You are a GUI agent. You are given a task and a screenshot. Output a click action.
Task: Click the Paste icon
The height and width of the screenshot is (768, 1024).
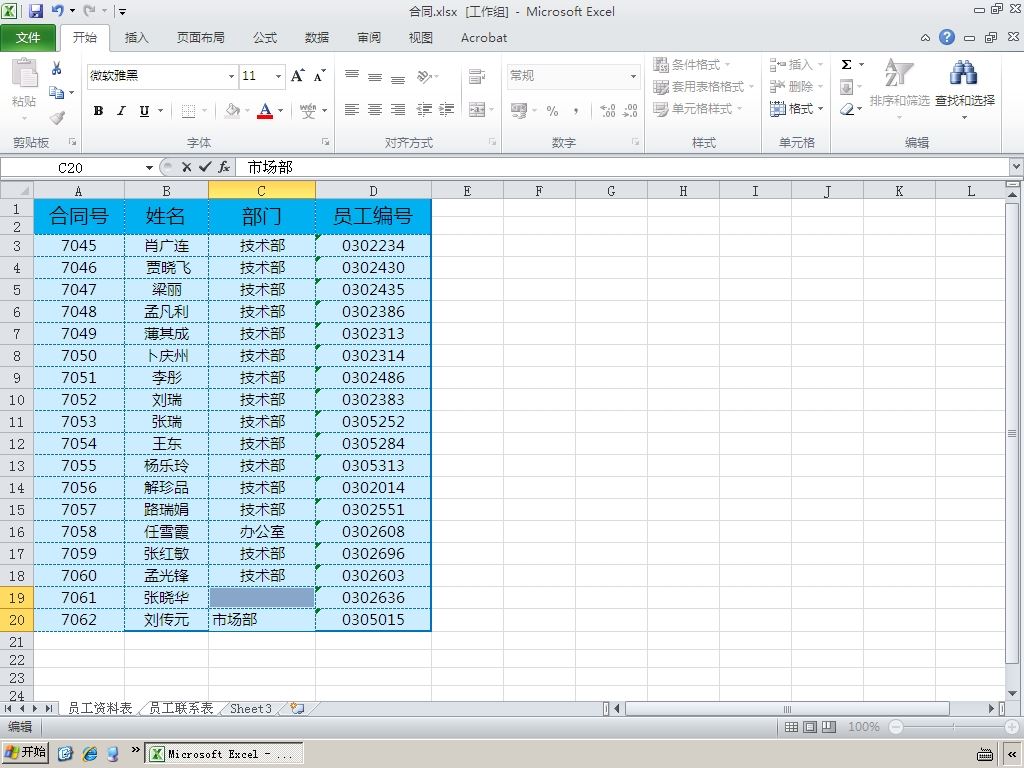(x=24, y=72)
